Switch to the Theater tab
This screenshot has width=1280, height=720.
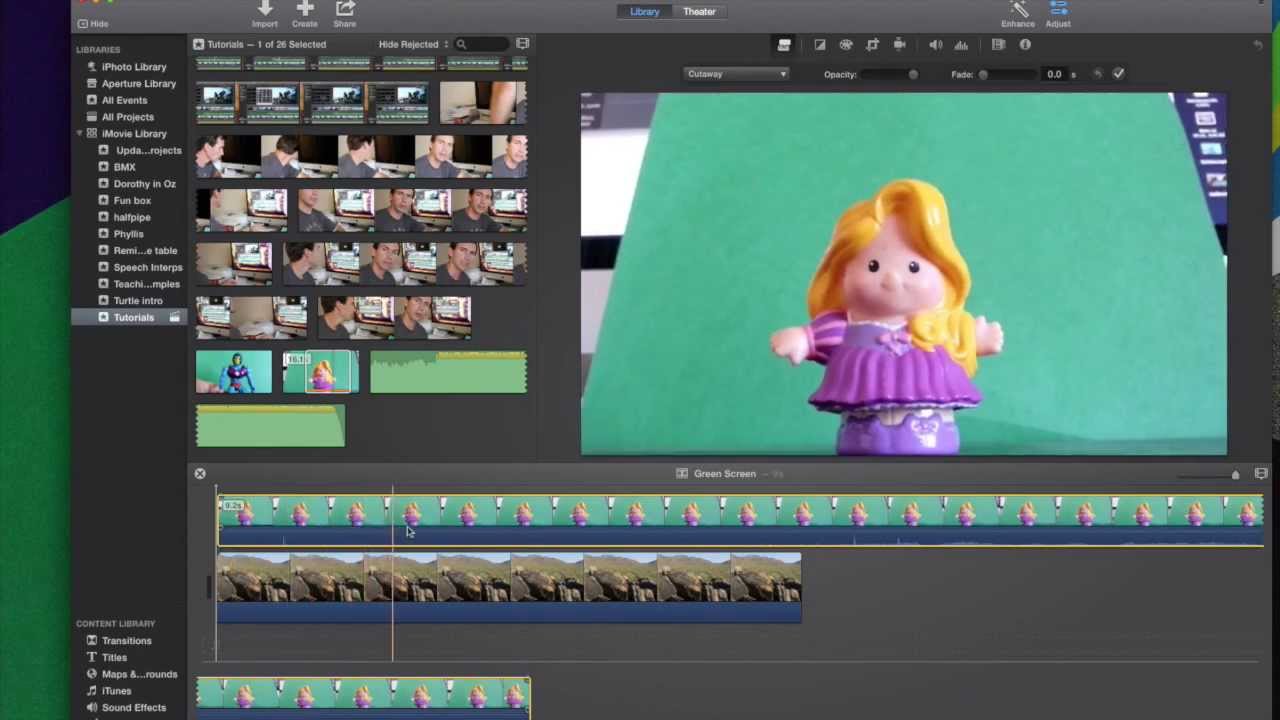(699, 12)
